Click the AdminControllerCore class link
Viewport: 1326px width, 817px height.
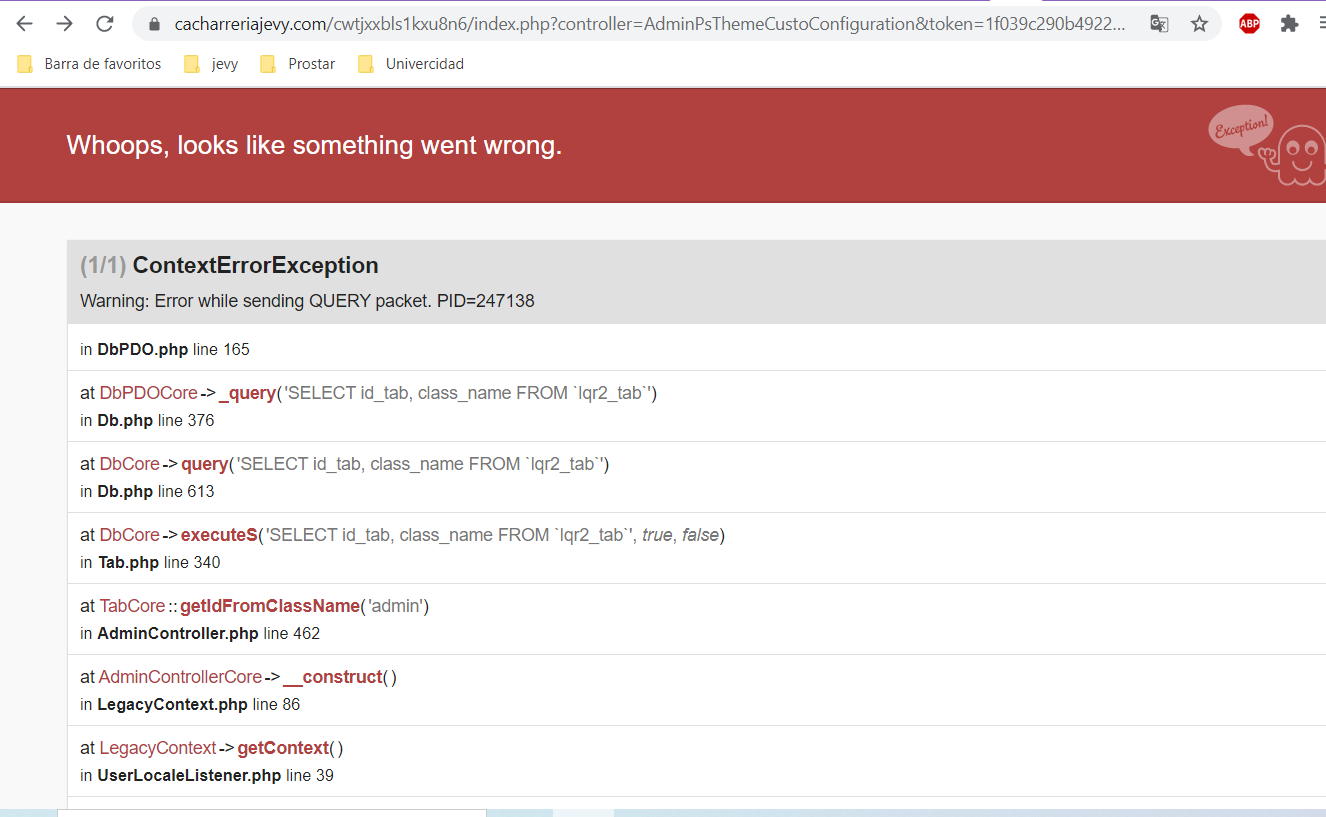tap(180, 677)
